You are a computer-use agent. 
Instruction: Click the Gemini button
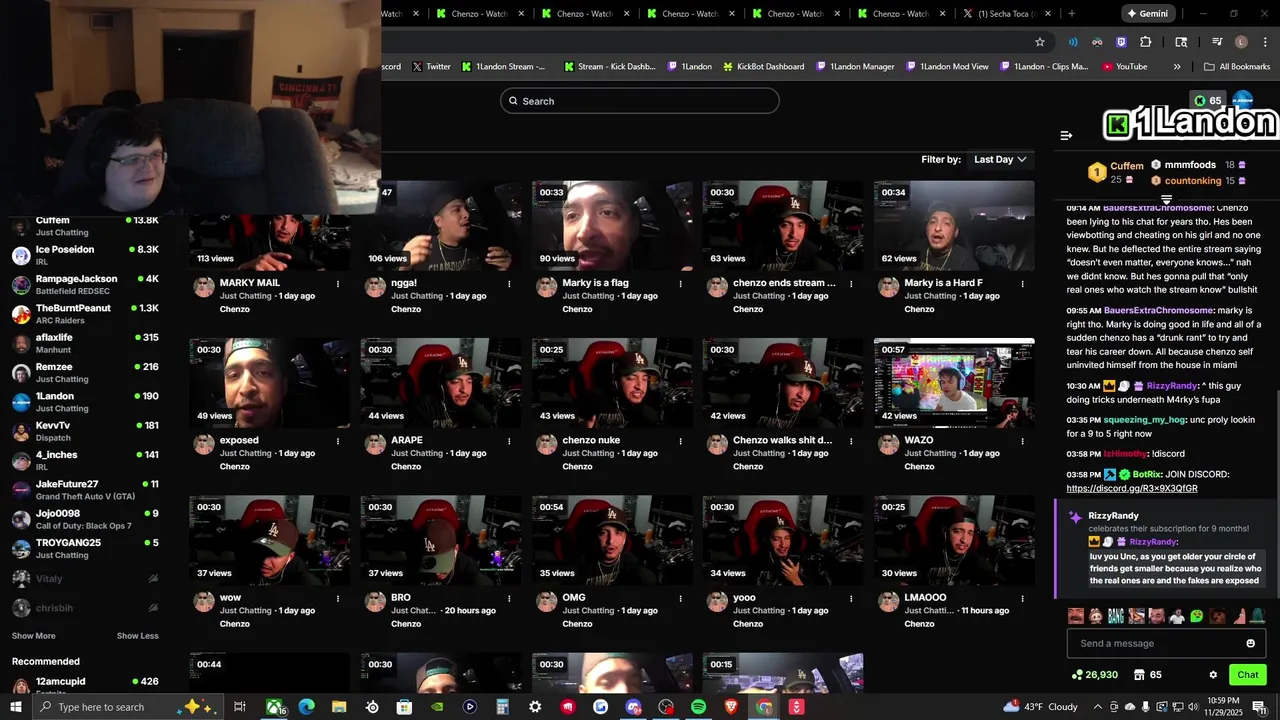pos(1147,14)
